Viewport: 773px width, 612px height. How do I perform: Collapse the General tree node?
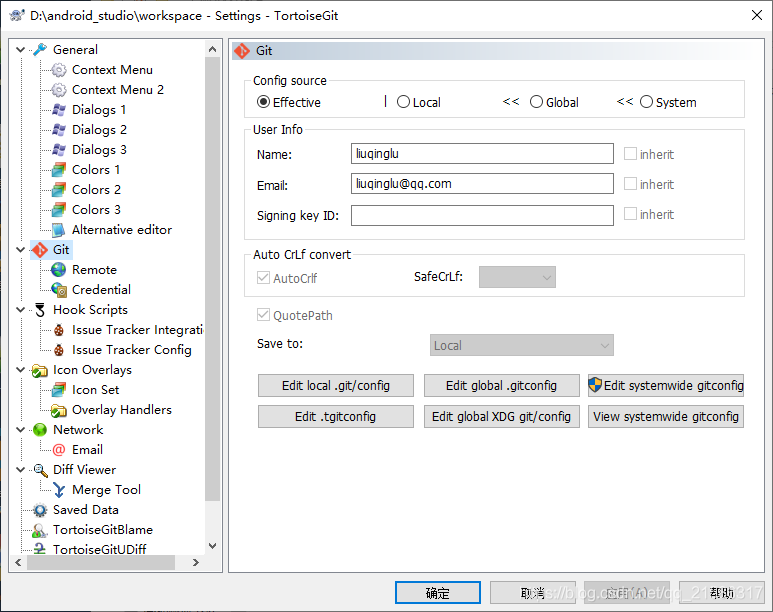tap(21, 49)
